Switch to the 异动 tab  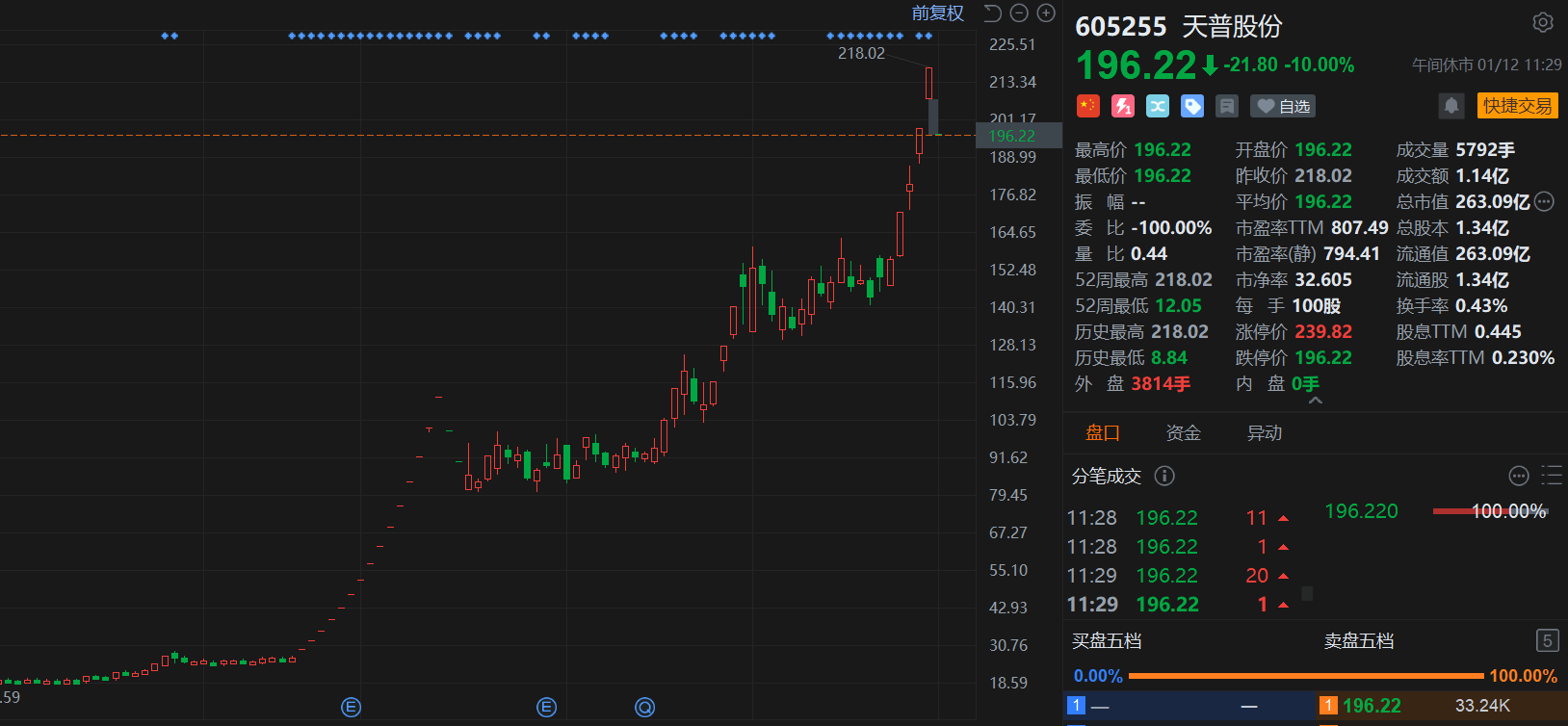[x=1264, y=433]
